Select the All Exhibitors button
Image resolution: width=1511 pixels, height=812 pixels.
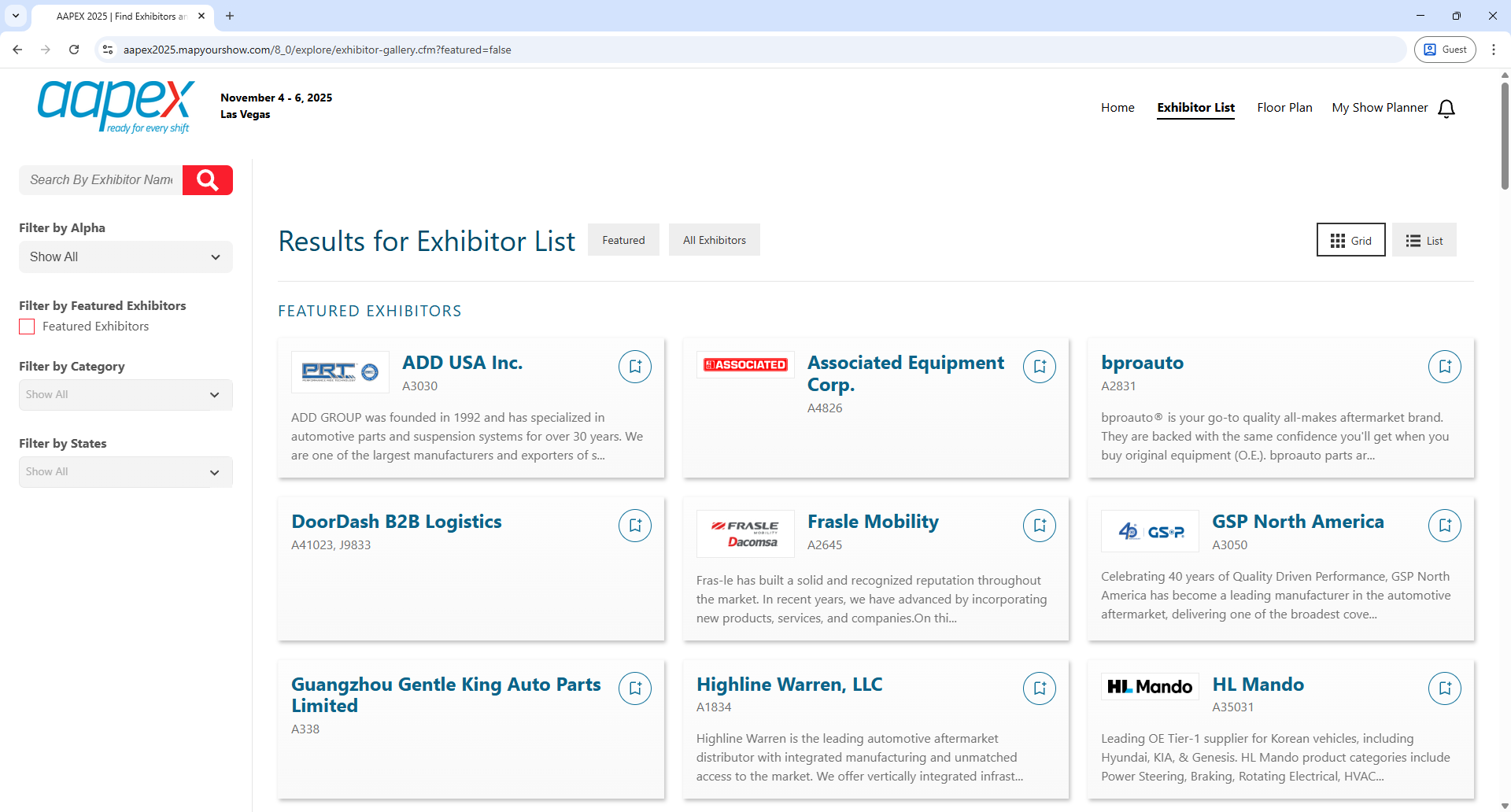(714, 239)
